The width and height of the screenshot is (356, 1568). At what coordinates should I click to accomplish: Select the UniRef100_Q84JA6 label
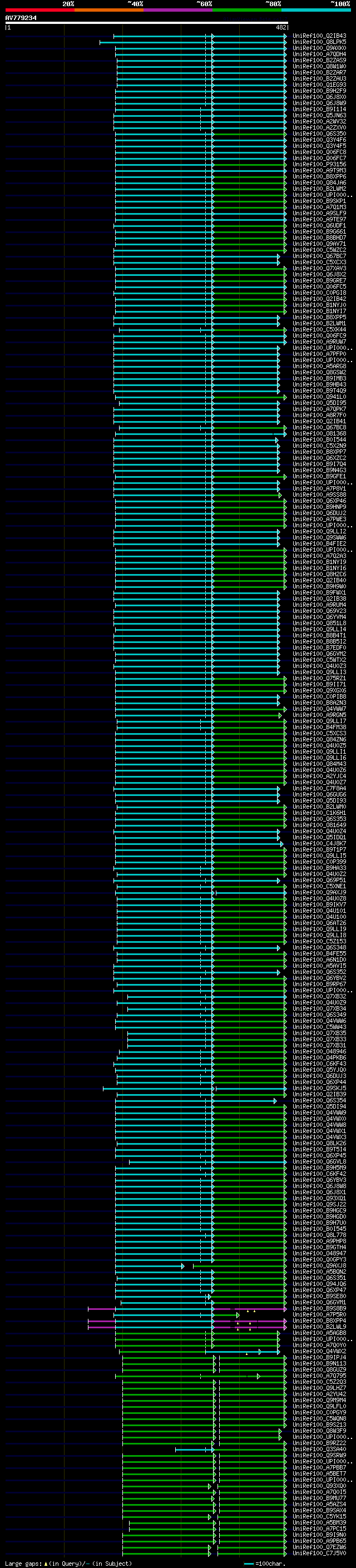[319, 182]
